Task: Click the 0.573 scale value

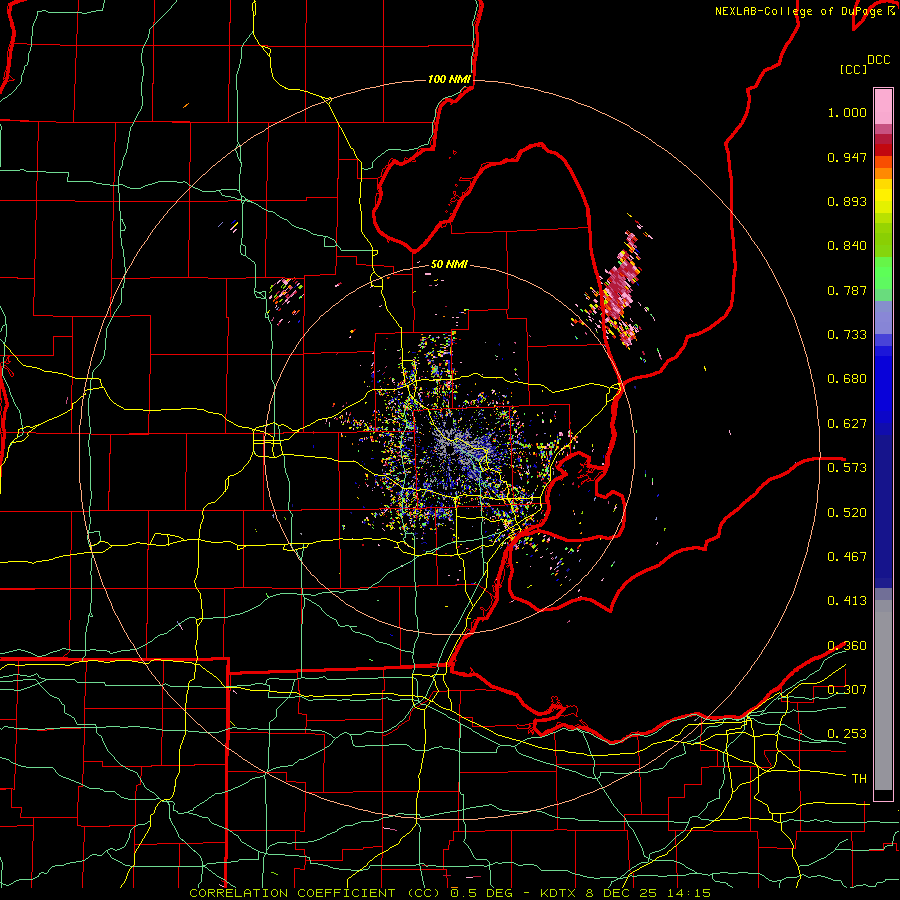Action: click(x=847, y=468)
